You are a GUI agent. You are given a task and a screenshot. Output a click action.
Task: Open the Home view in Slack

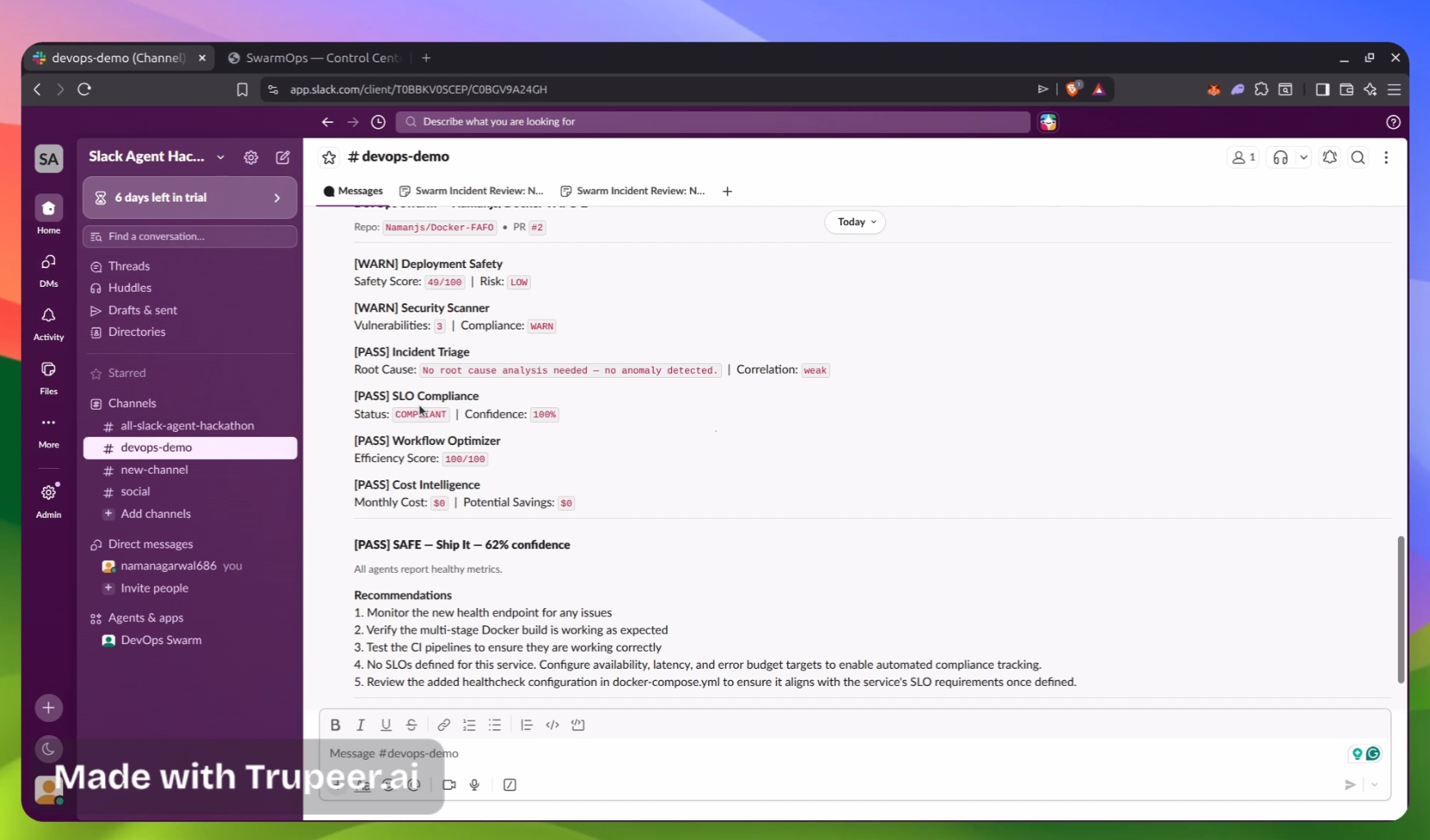[48, 216]
